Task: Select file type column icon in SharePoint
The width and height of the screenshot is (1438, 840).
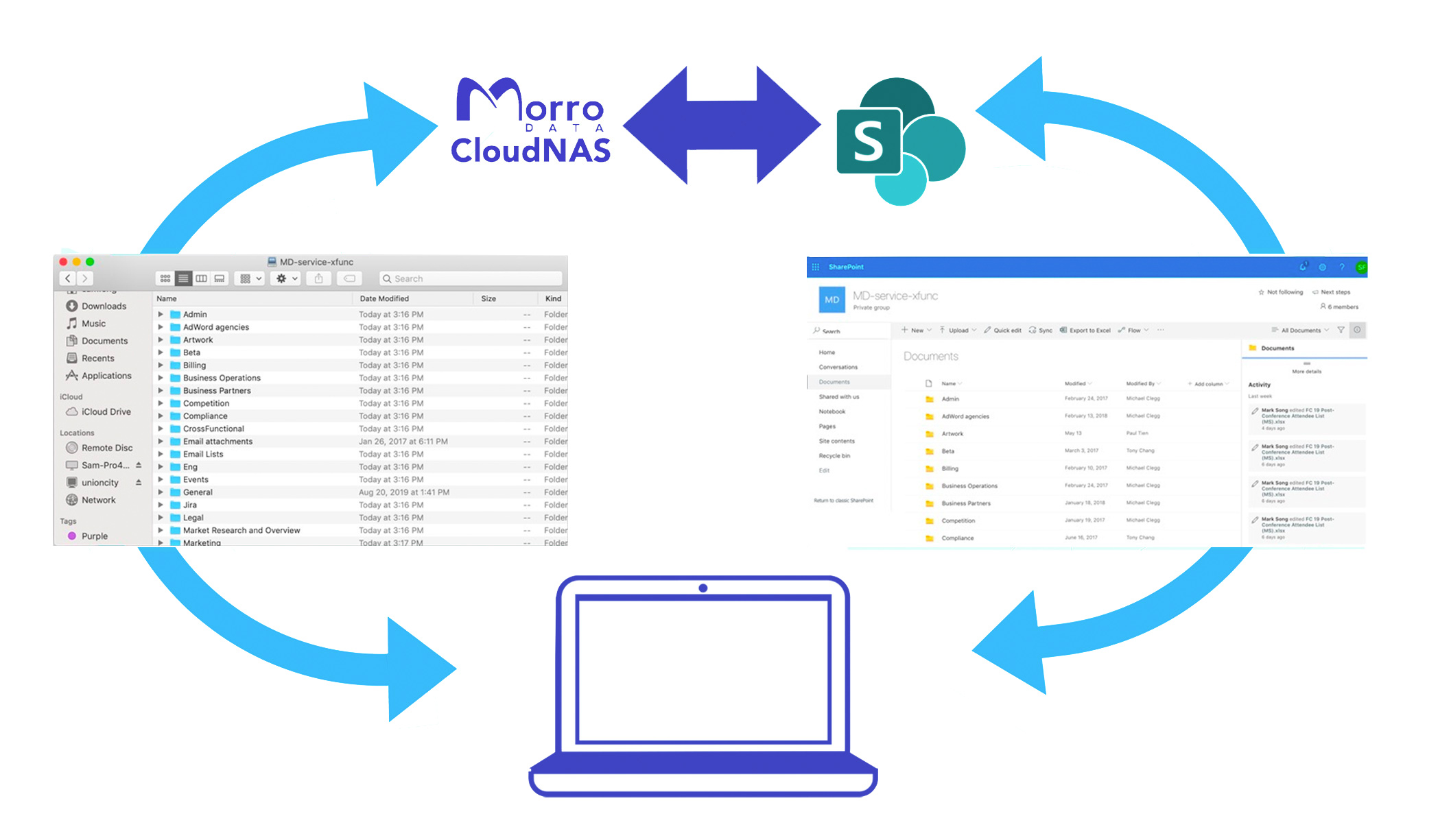Action: tap(928, 383)
